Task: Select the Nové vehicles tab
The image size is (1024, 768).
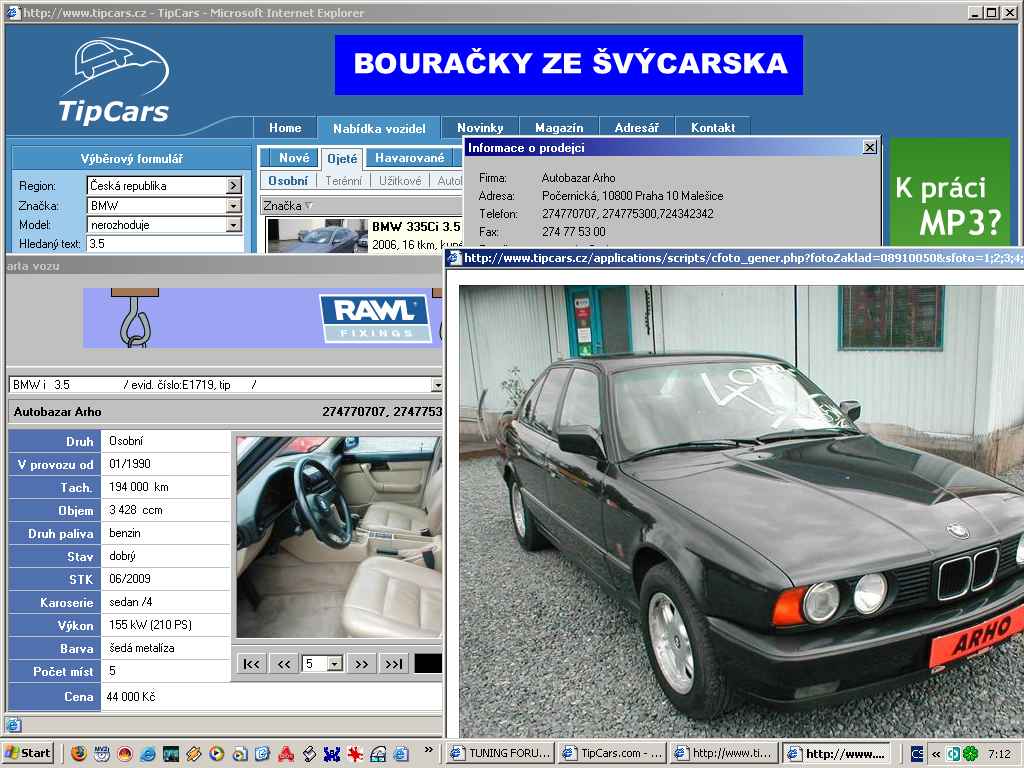Action: tap(293, 158)
